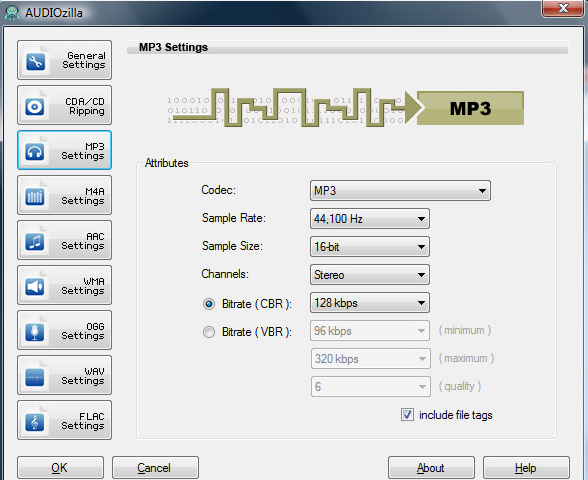Select the Bitrate (CBR) radio button

pyautogui.click(x=209, y=304)
